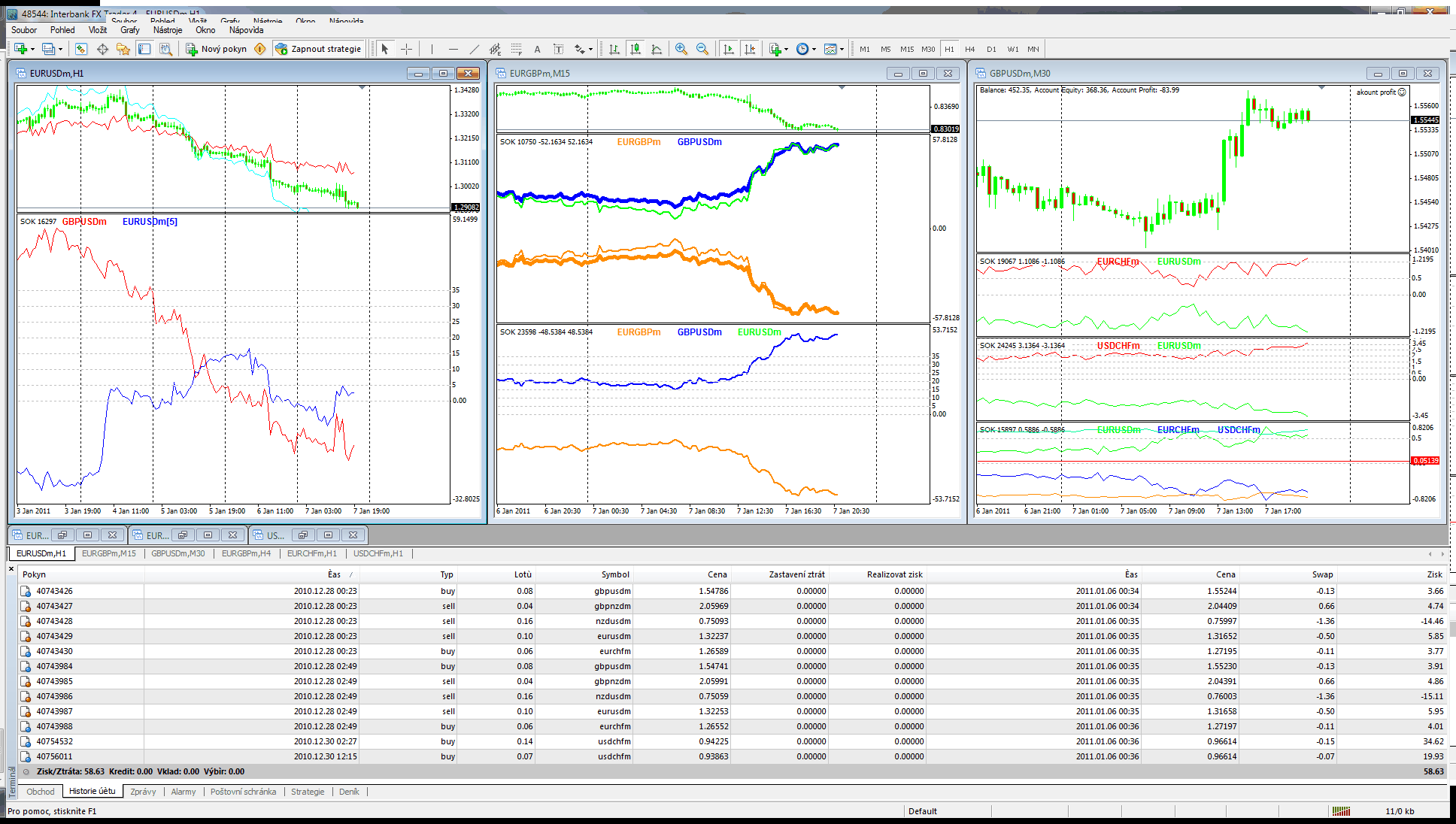
Task: Click the Nový pokyn new order button
Action: click(217, 49)
